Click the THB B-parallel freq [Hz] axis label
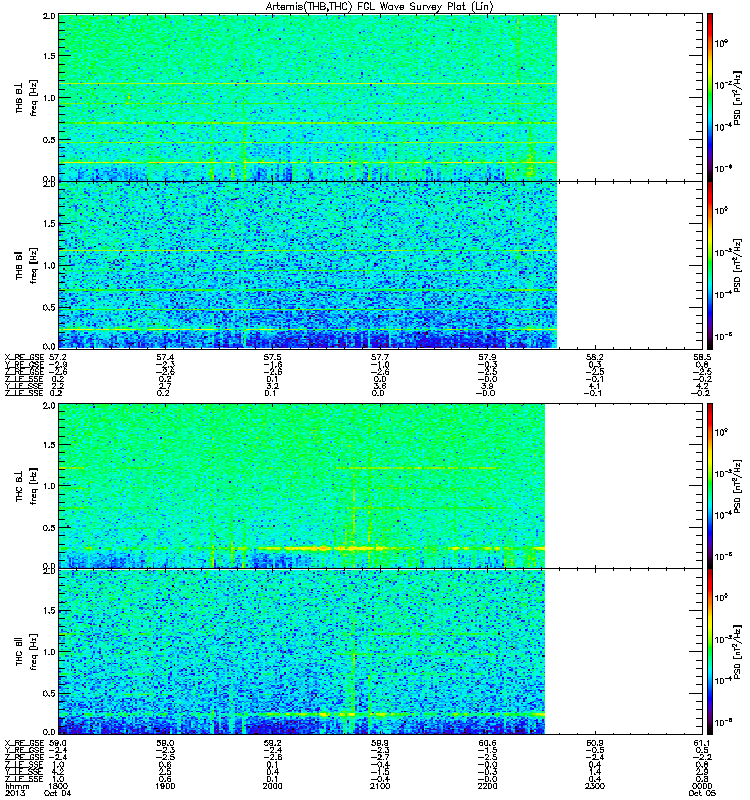750x800 pixels. pos(34,266)
